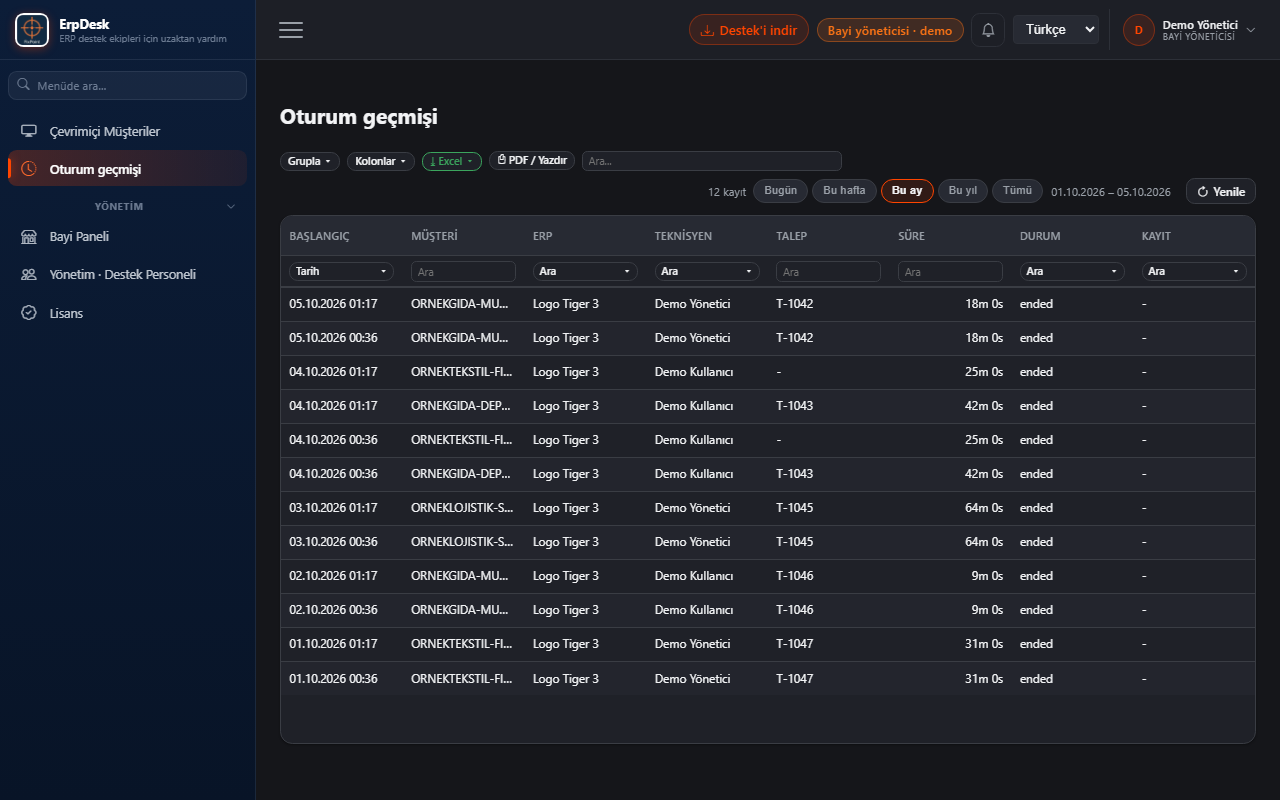Open the Durum column filter dropdown
The image size is (1280, 800).
tap(1072, 271)
